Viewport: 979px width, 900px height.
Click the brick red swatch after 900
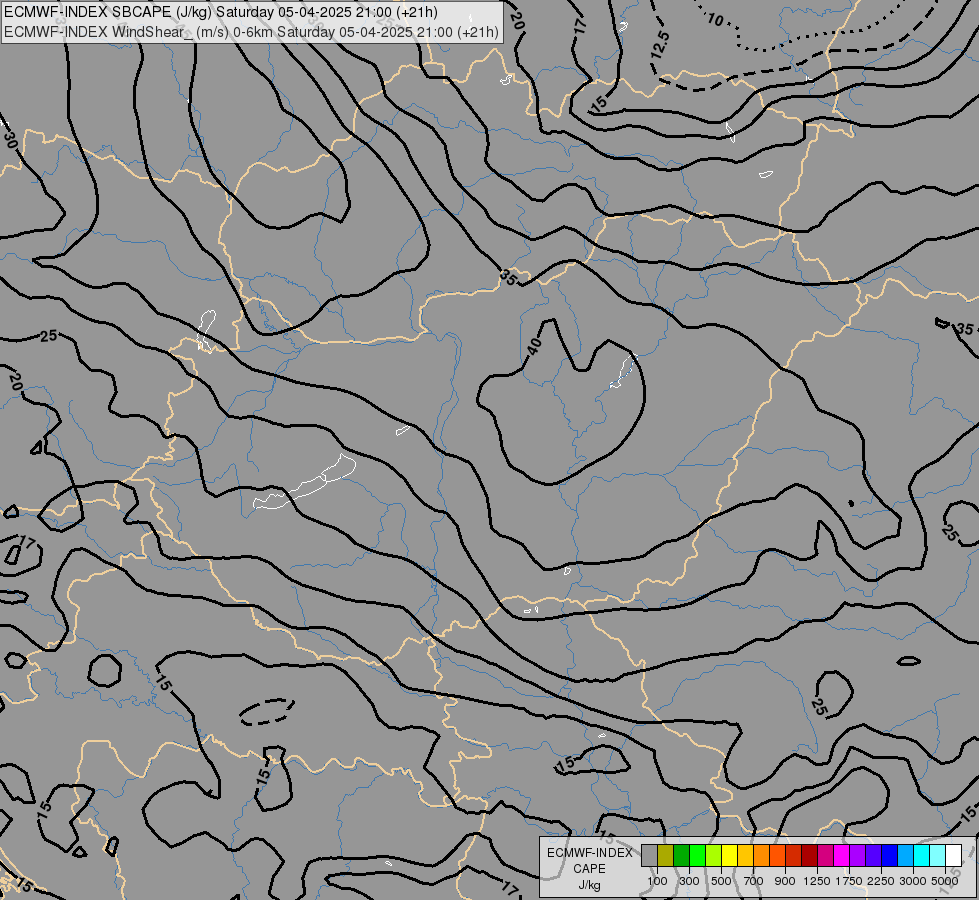click(x=794, y=855)
